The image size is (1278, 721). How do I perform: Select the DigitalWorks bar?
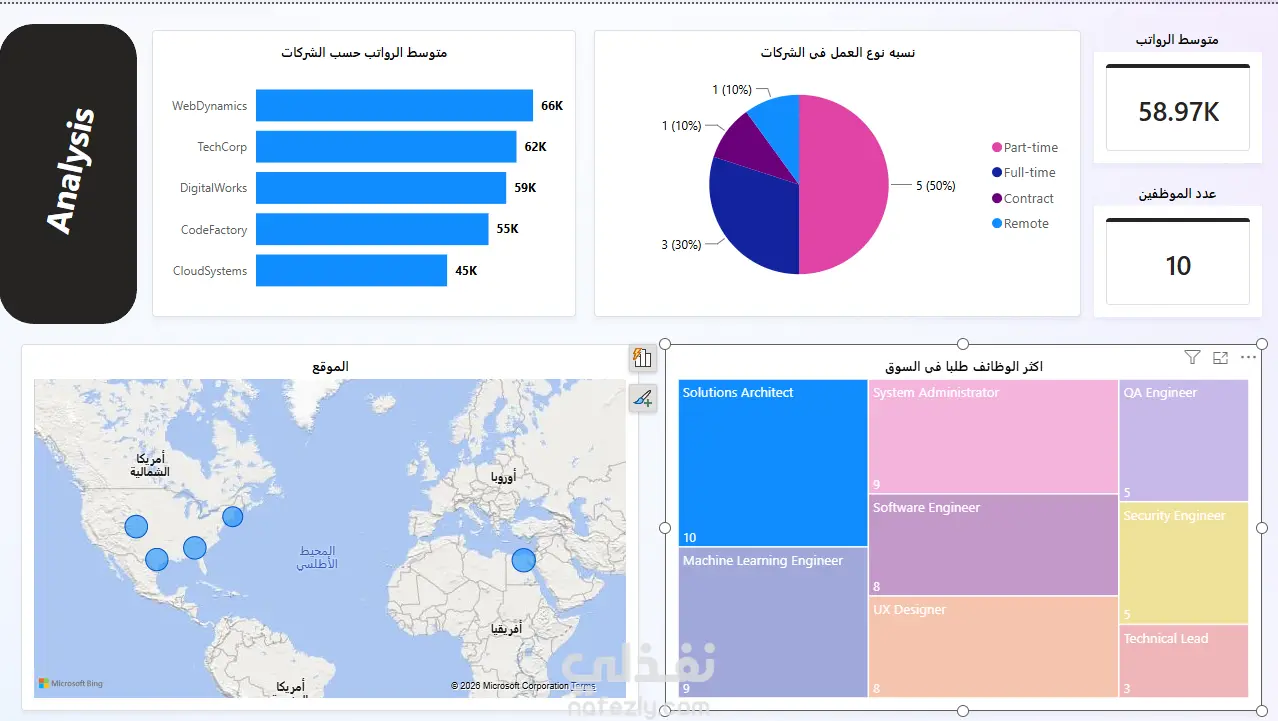point(381,188)
